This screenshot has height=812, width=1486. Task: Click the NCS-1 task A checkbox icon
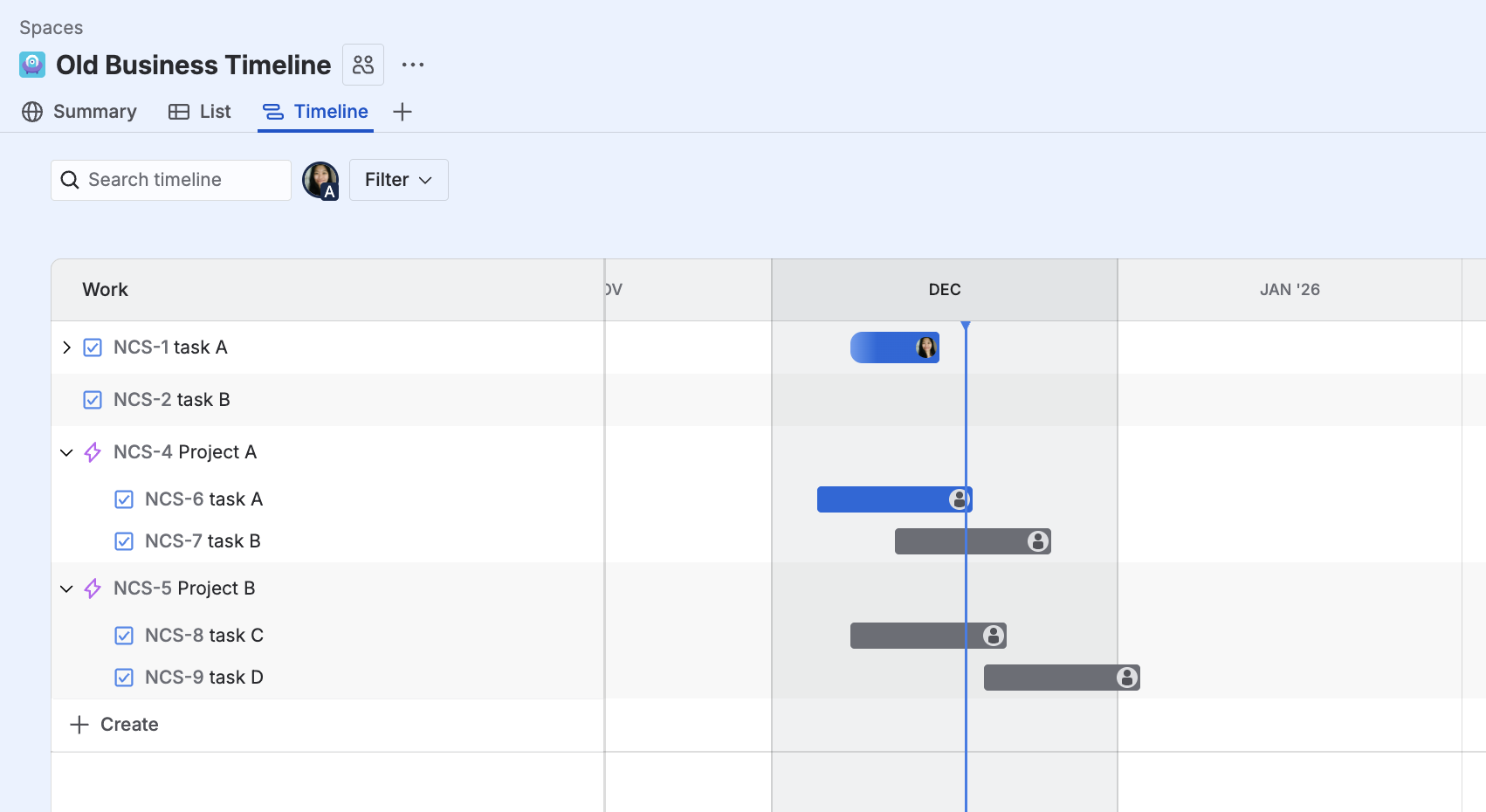(93, 348)
